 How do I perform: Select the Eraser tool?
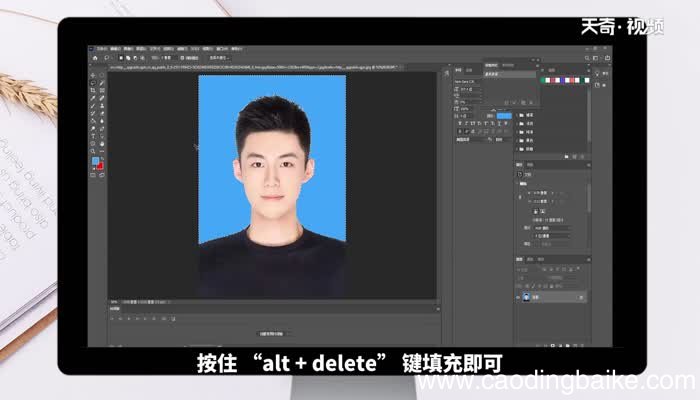pyautogui.click(x=102, y=114)
